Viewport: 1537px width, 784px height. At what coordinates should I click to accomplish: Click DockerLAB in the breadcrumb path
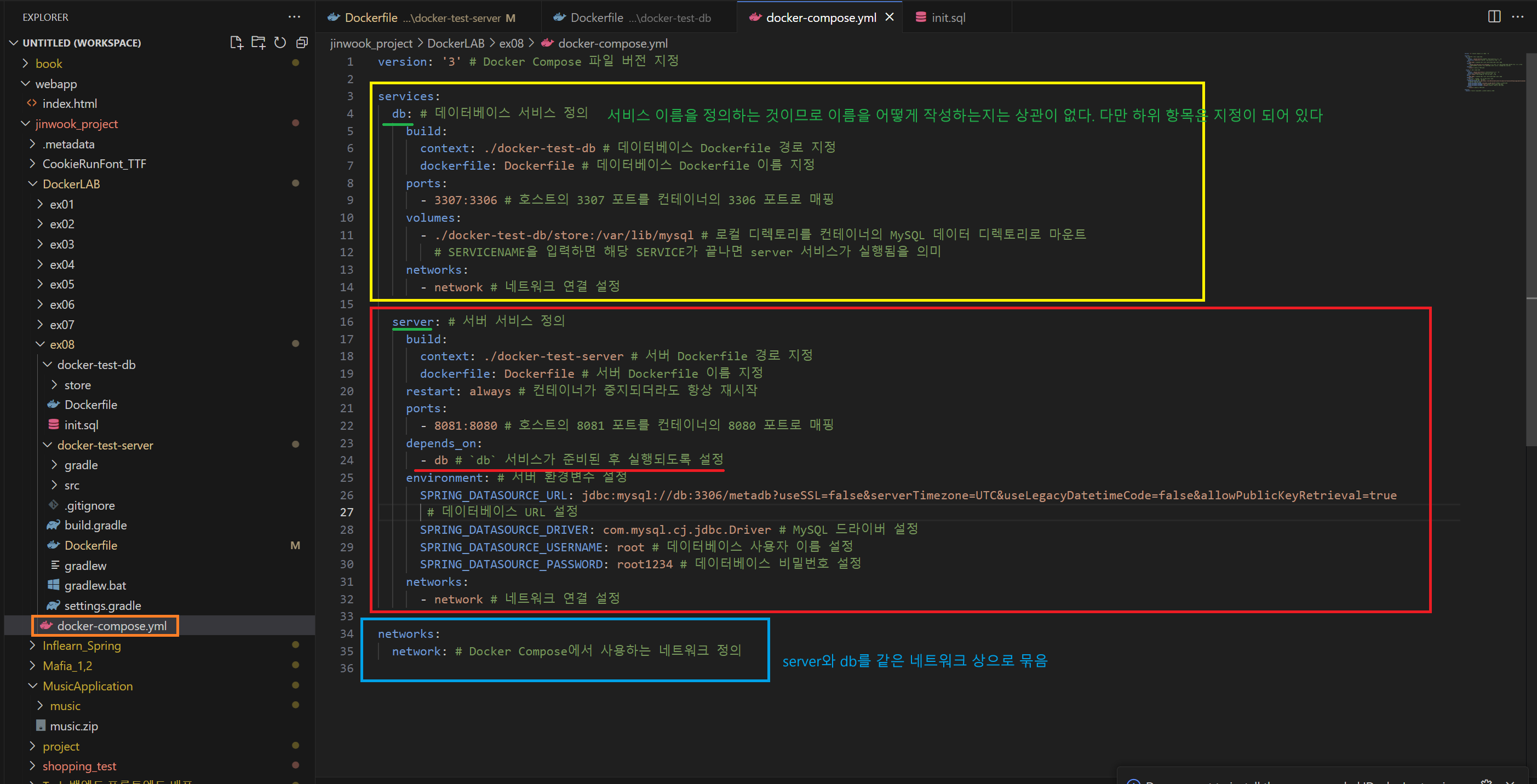(x=455, y=43)
